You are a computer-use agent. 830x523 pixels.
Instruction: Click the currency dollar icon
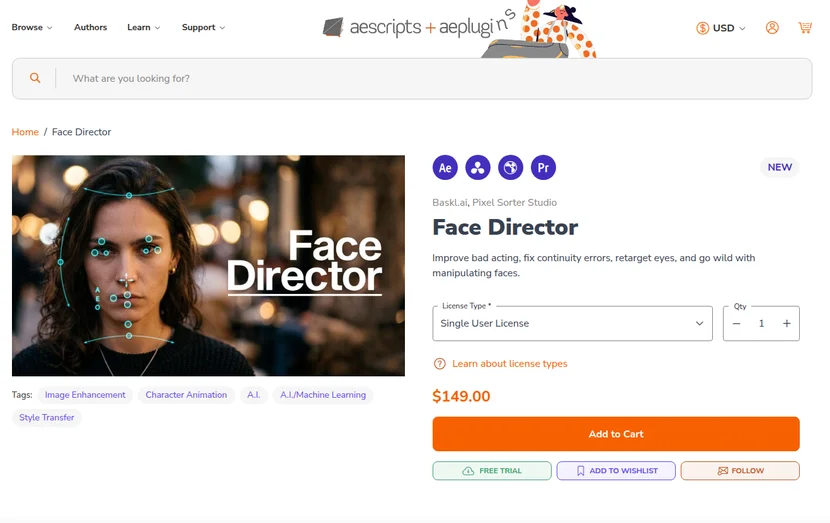(702, 28)
